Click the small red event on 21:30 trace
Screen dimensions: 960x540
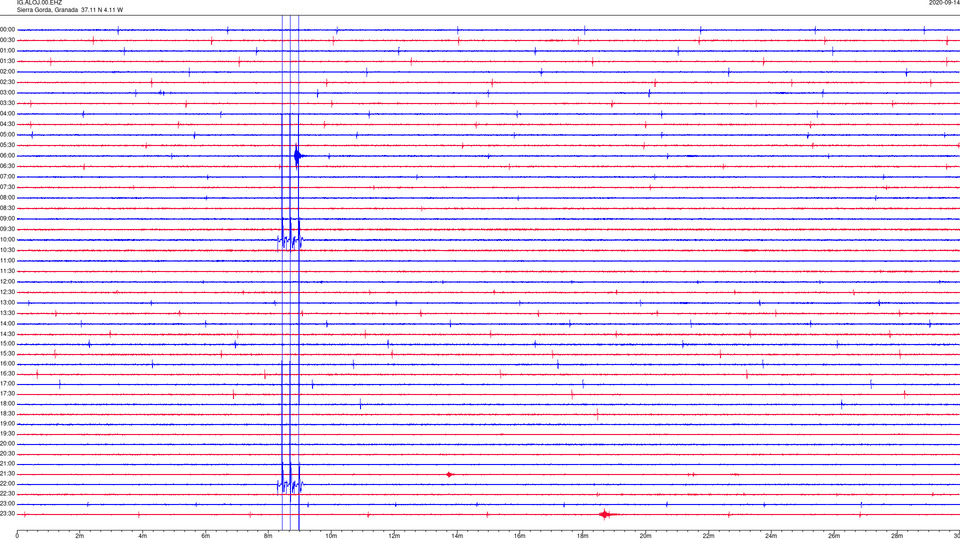click(x=449, y=474)
